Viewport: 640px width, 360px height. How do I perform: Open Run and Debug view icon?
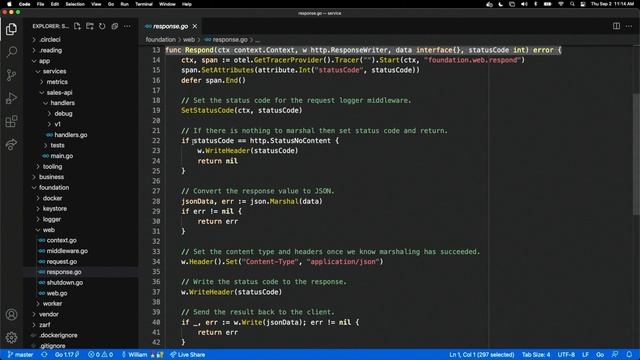pyautogui.click(x=11, y=98)
